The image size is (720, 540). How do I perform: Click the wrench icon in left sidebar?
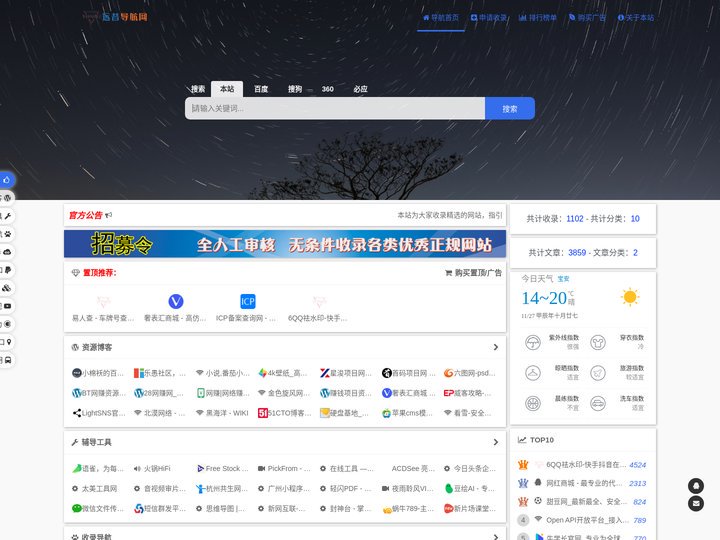coord(7,216)
